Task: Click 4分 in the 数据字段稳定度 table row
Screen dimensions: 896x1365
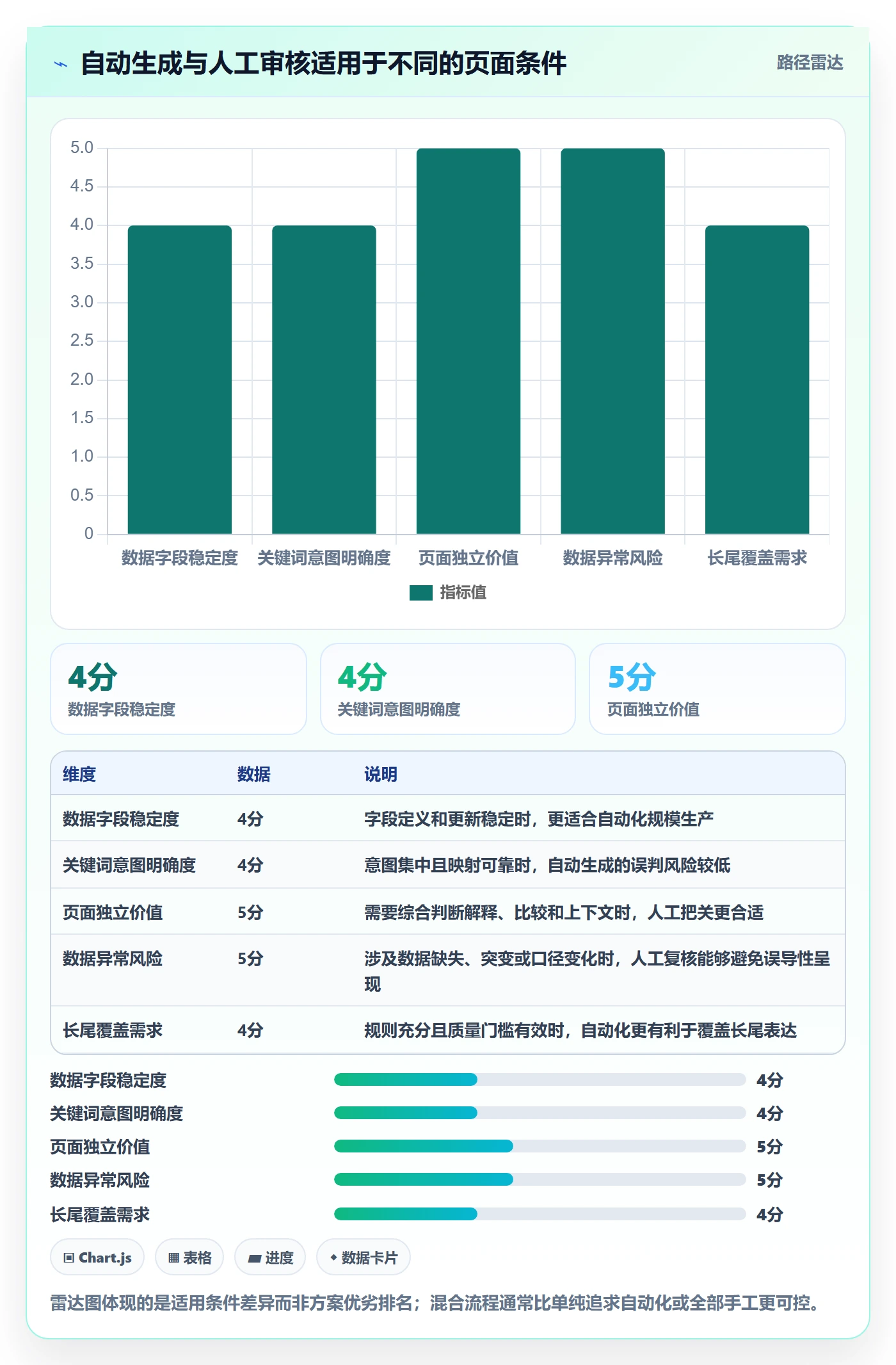Action: pos(250,820)
